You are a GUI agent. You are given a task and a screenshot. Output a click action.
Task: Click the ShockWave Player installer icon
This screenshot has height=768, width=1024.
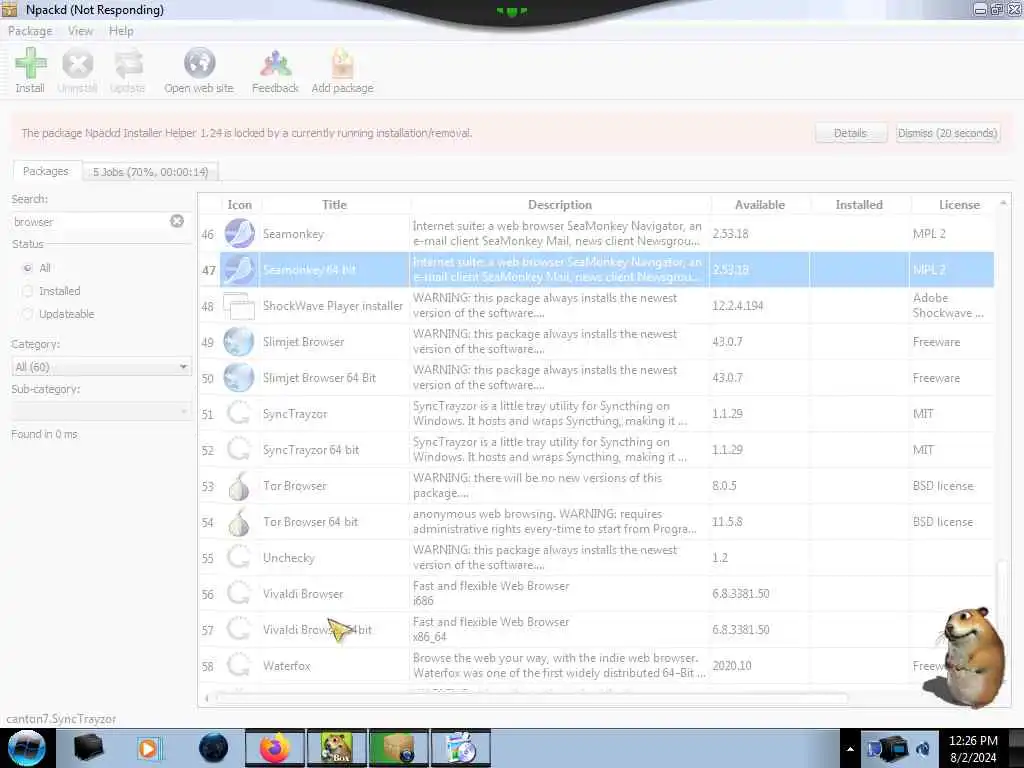coord(239,306)
